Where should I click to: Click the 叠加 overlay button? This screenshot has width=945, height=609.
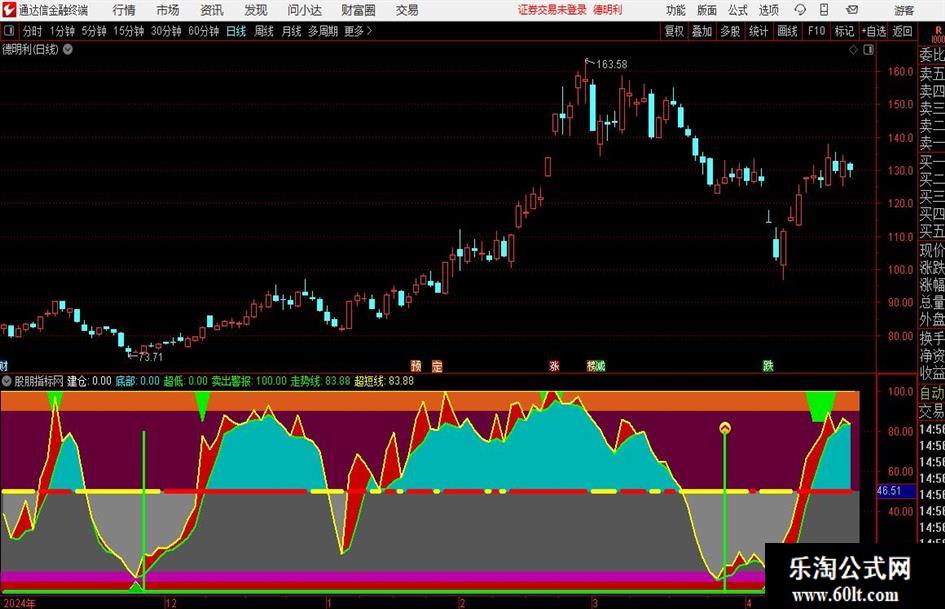(x=702, y=31)
